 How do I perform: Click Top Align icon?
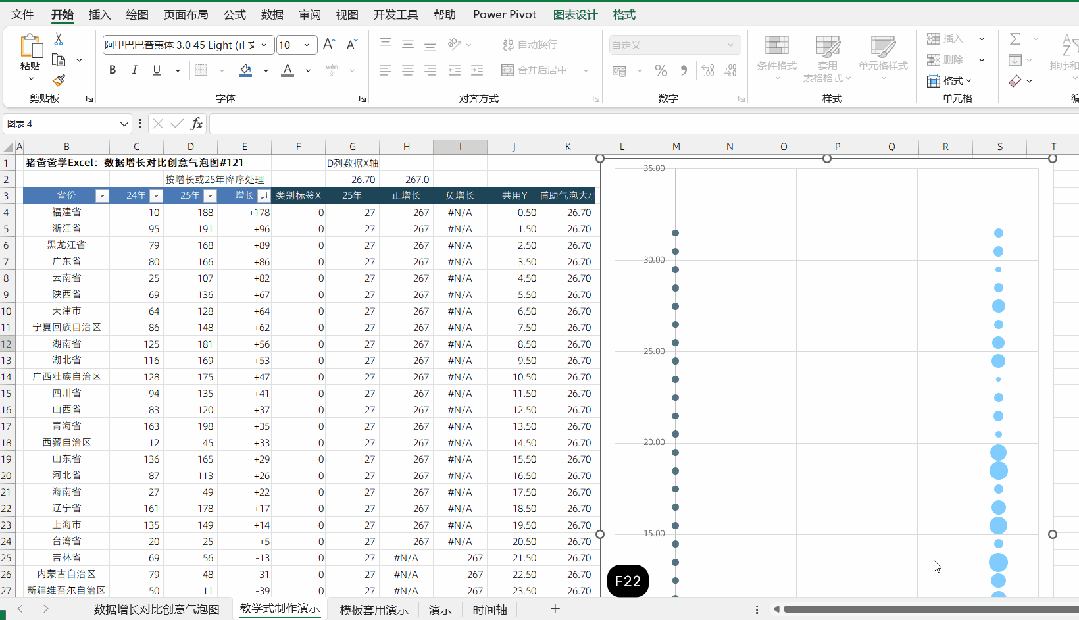[x=385, y=44]
